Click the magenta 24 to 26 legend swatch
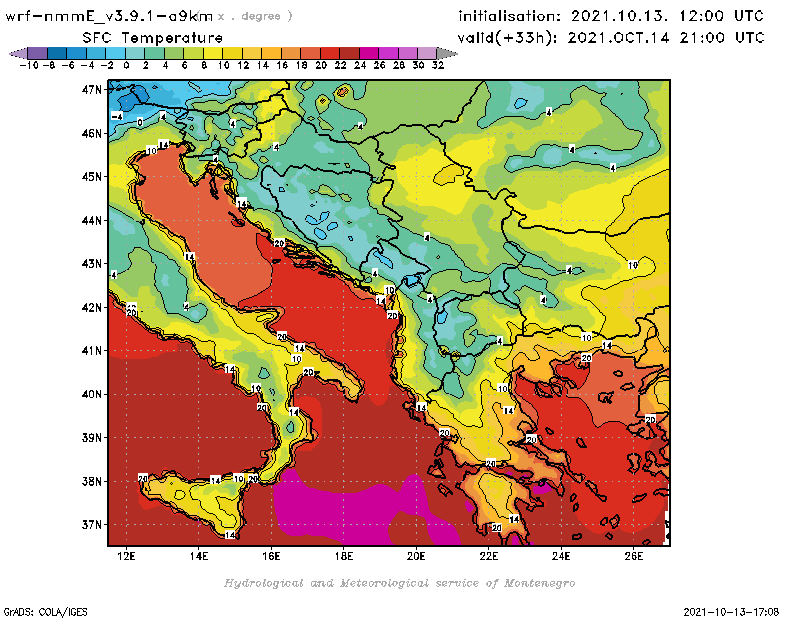This screenshot has width=800, height=618. click(x=369, y=53)
